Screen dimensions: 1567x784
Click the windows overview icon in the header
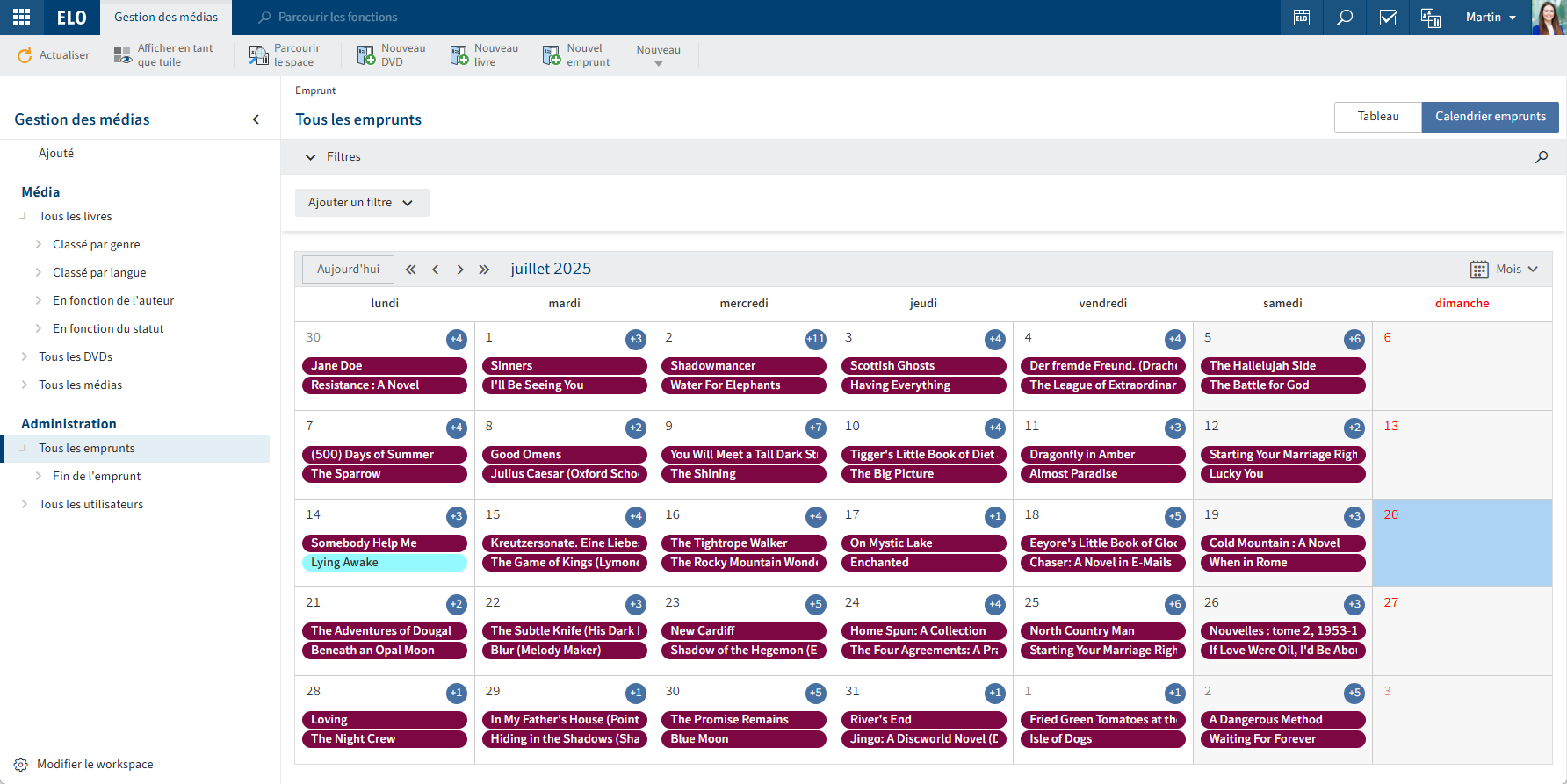[1431, 18]
